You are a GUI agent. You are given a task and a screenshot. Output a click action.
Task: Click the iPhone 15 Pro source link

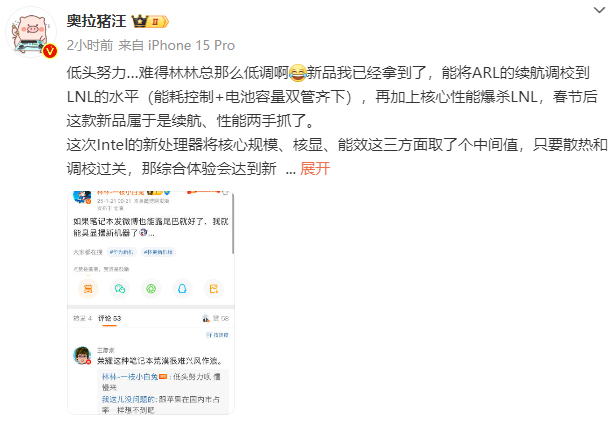191,46
